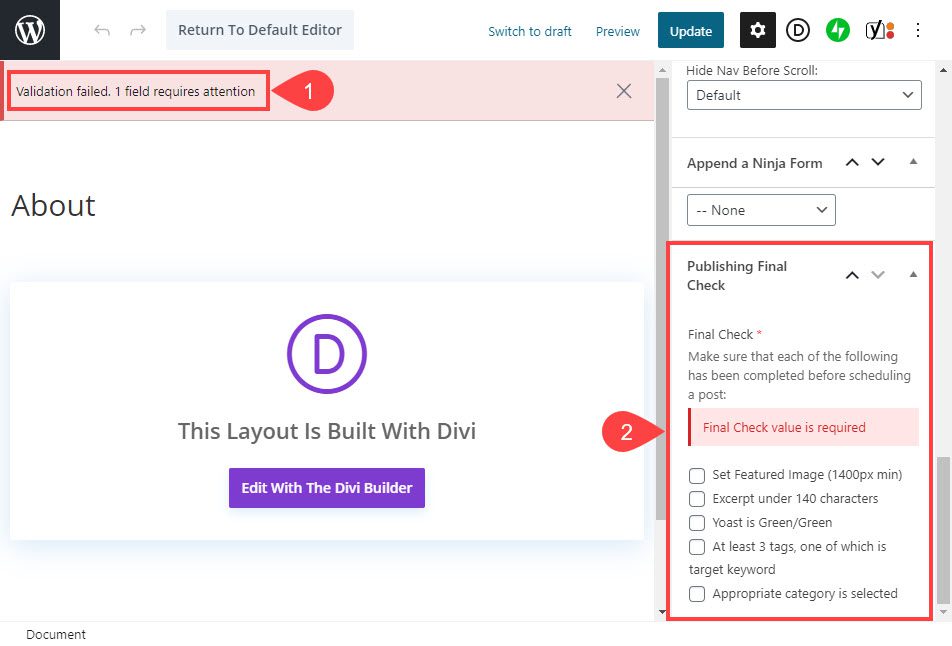Dismiss the validation failed notice
This screenshot has width=952, height=646.
pyautogui.click(x=624, y=91)
